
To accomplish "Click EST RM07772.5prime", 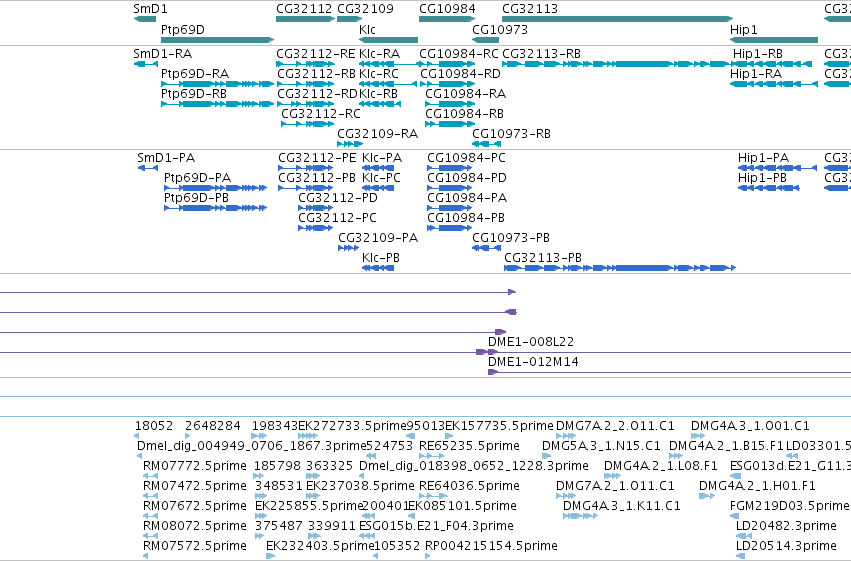I will click(194, 466).
